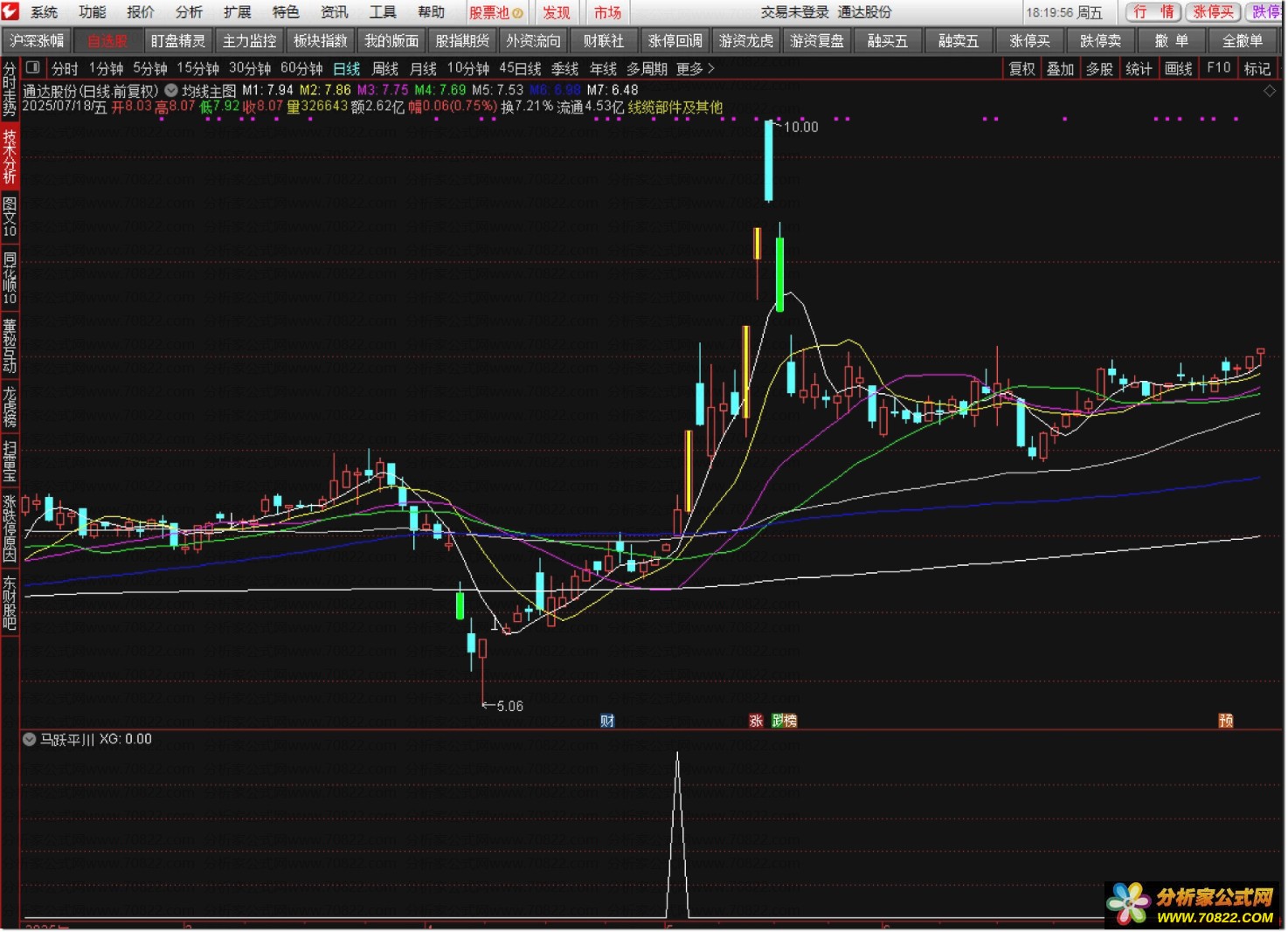Open 盯盘精灵 monitor tool
Screen dimensions: 1288x932
coord(178,41)
